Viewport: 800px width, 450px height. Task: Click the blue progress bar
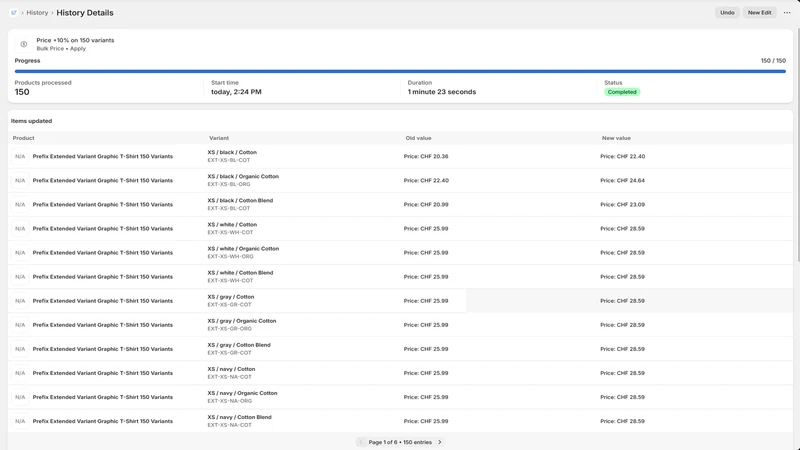point(400,71)
